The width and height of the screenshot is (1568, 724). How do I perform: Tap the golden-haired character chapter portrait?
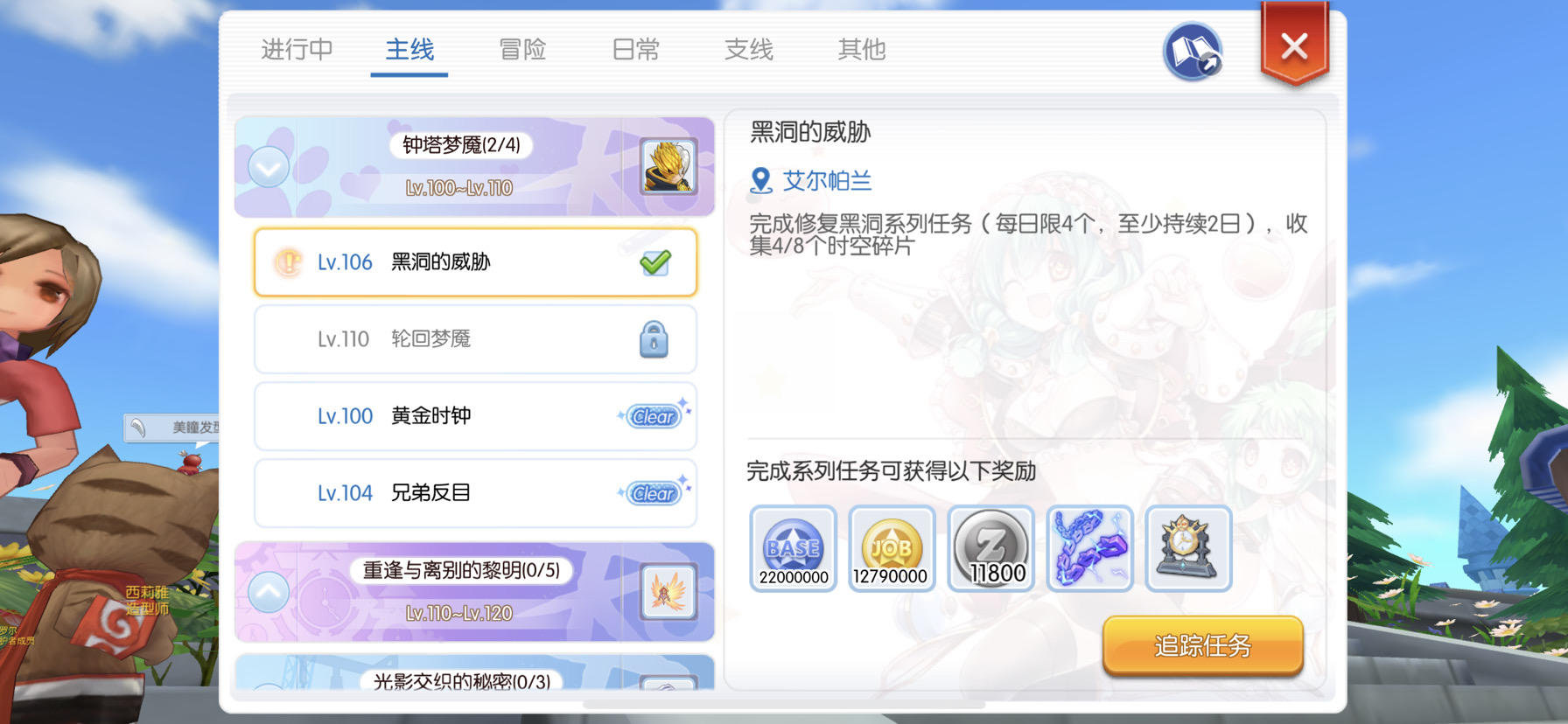click(x=668, y=166)
